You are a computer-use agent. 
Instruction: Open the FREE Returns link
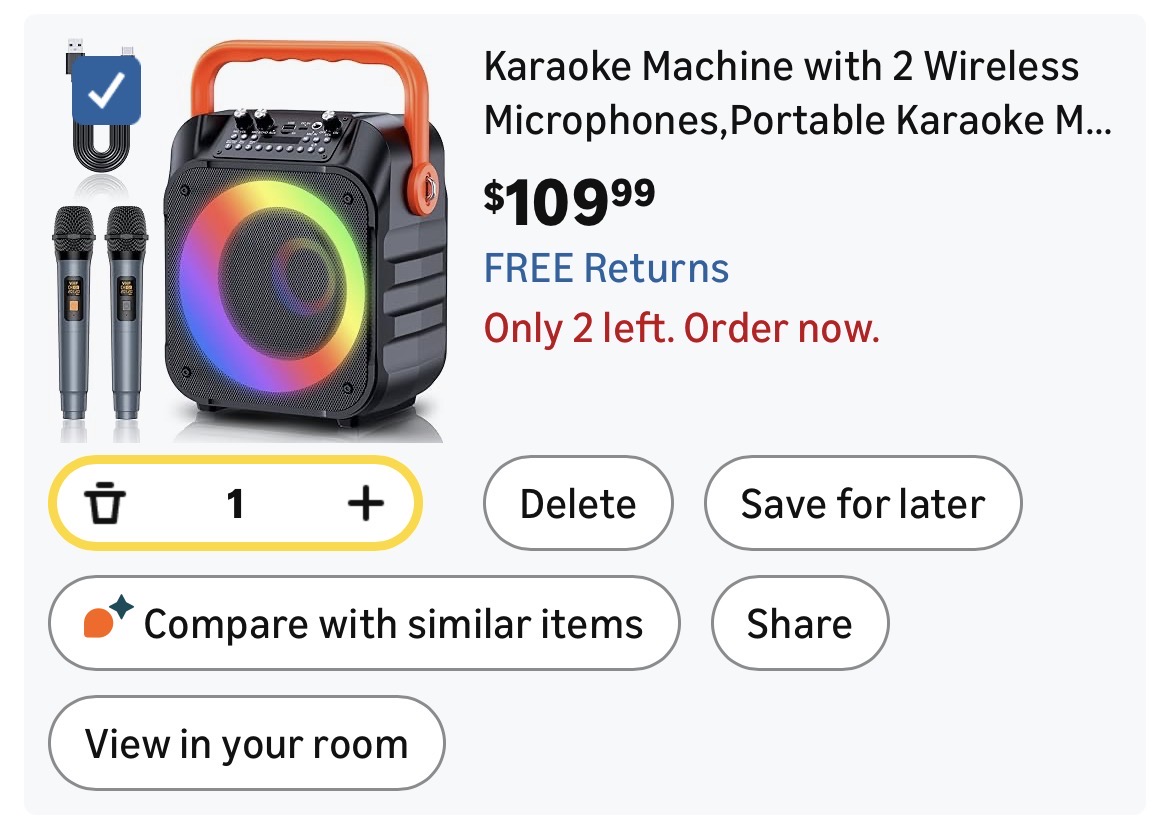click(x=606, y=268)
